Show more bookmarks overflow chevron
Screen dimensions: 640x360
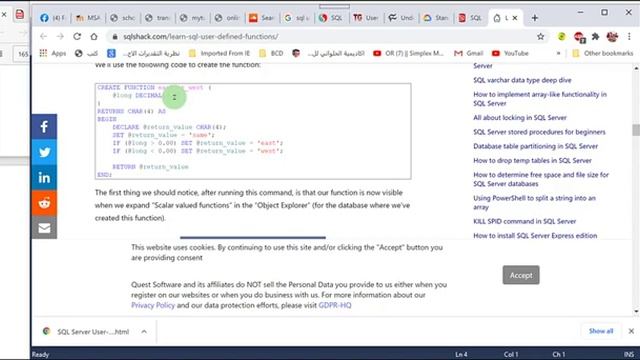pos(558,53)
